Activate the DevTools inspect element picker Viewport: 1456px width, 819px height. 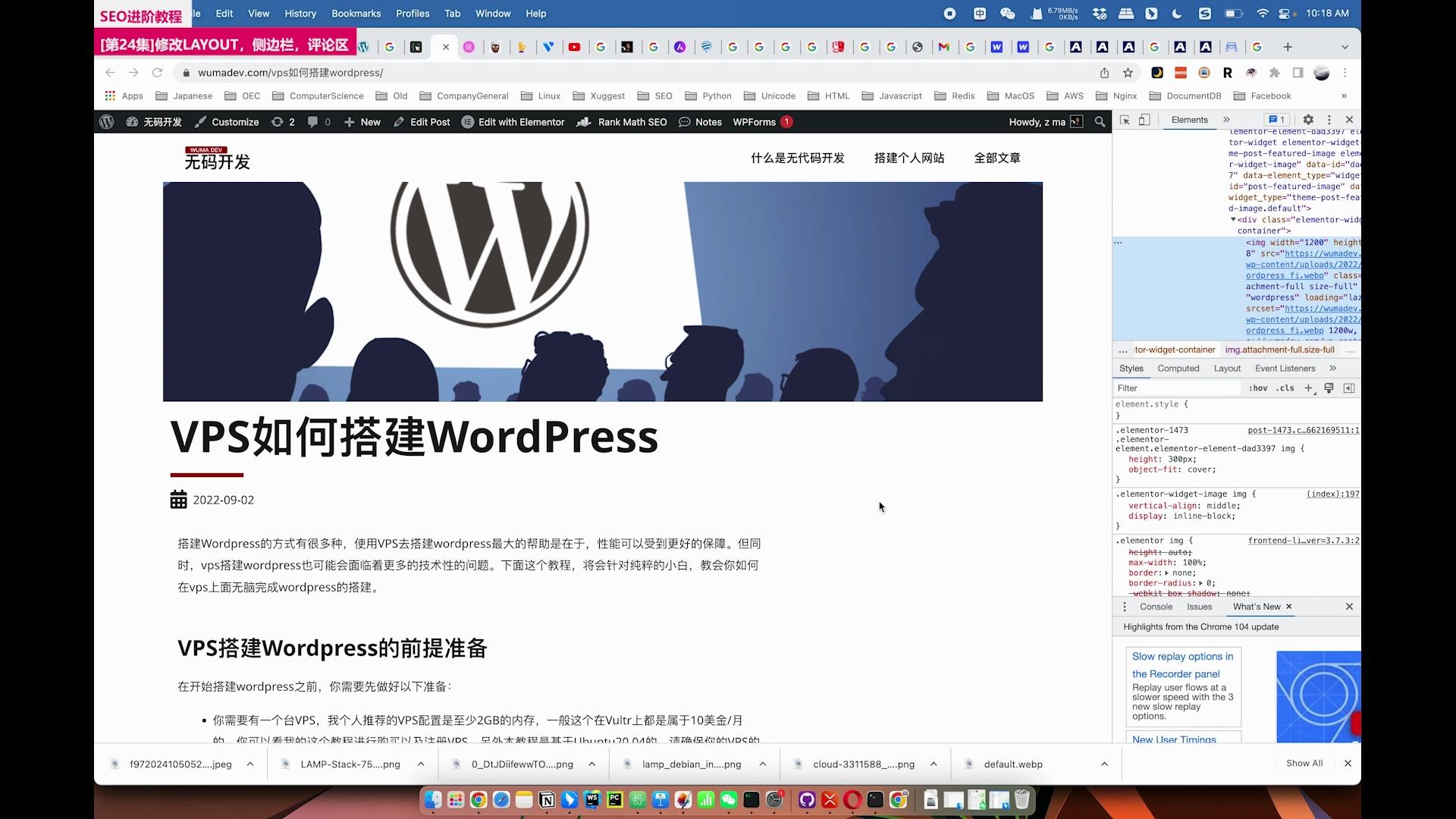click(x=1125, y=120)
